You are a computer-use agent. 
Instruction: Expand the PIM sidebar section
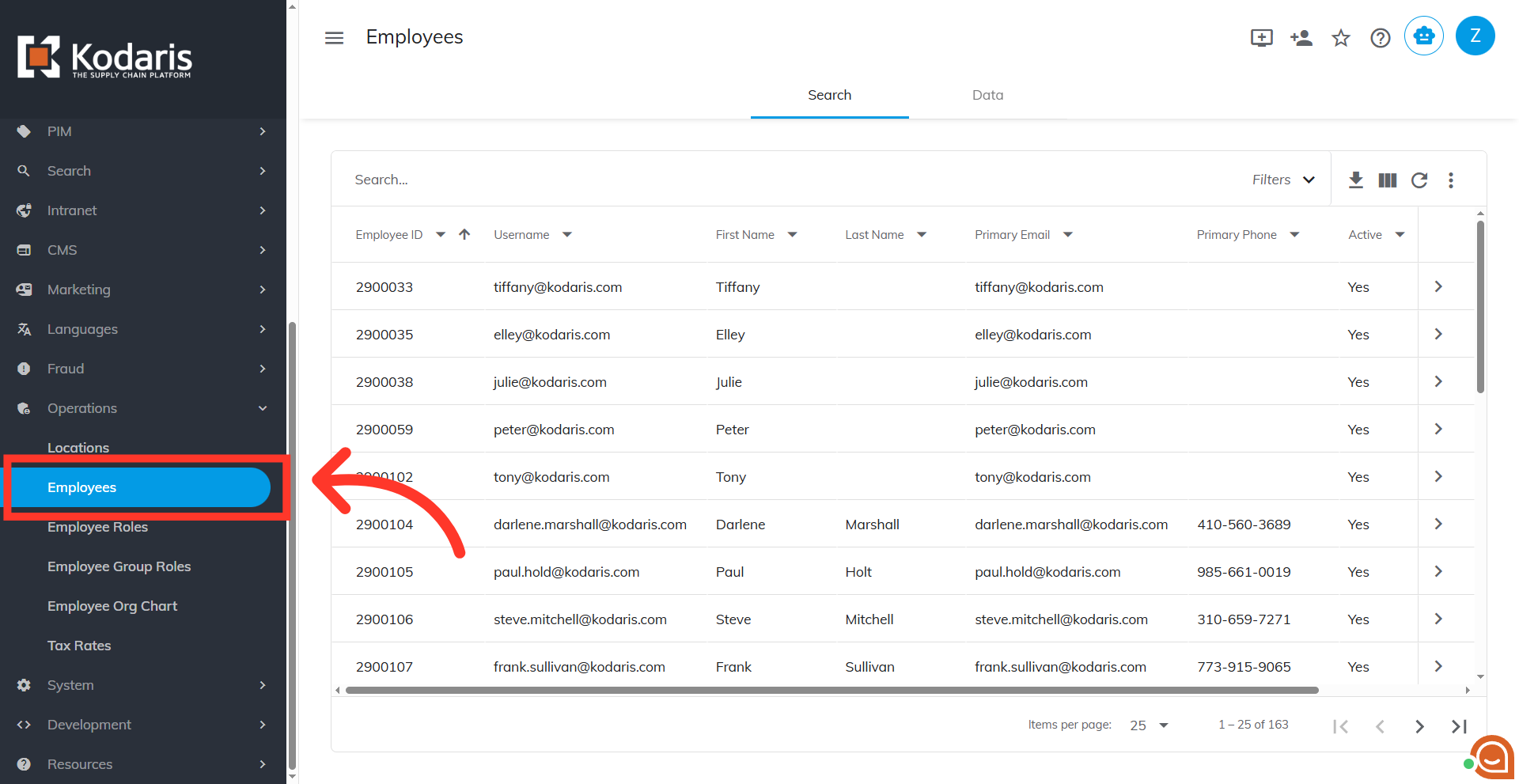click(x=142, y=131)
